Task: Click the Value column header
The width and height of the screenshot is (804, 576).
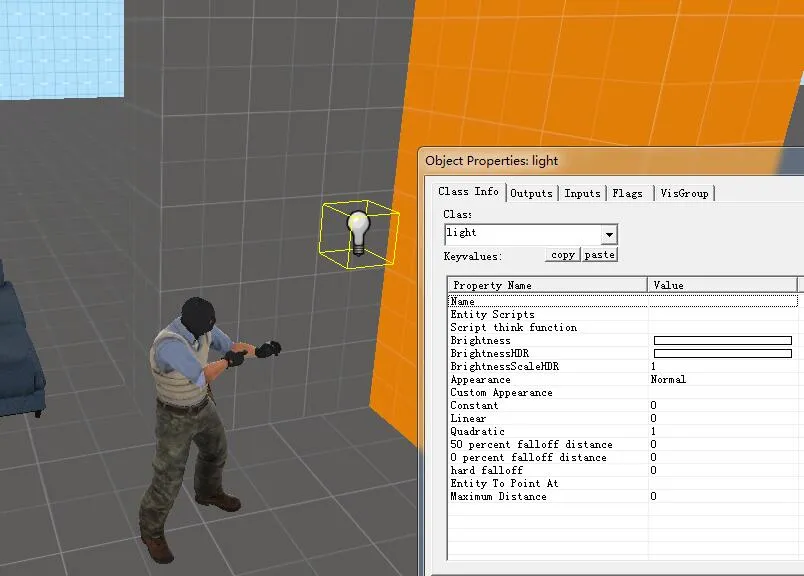Action: pyautogui.click(x=722, y=285)
